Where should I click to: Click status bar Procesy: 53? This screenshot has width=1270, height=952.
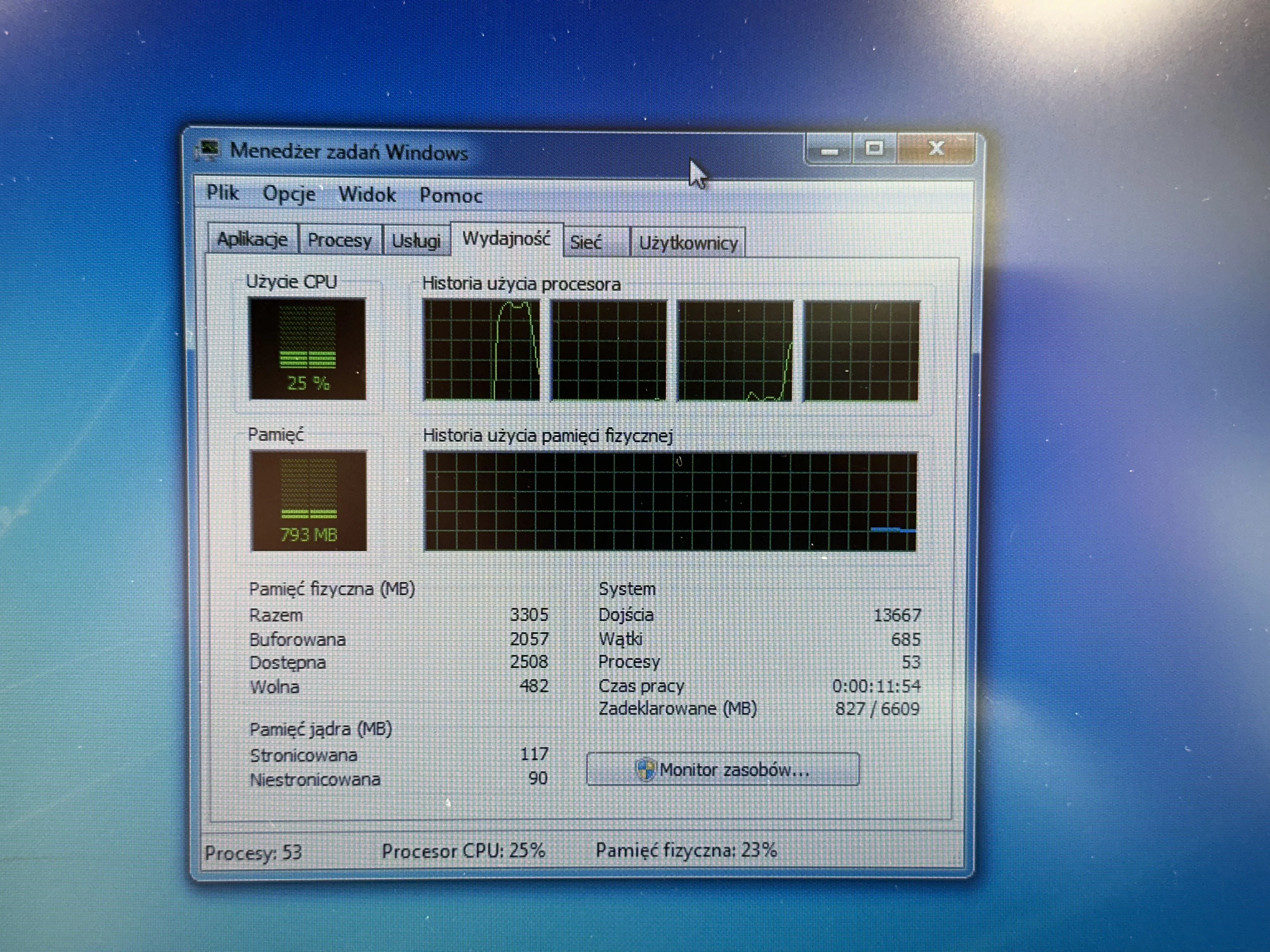coord(253,853)
